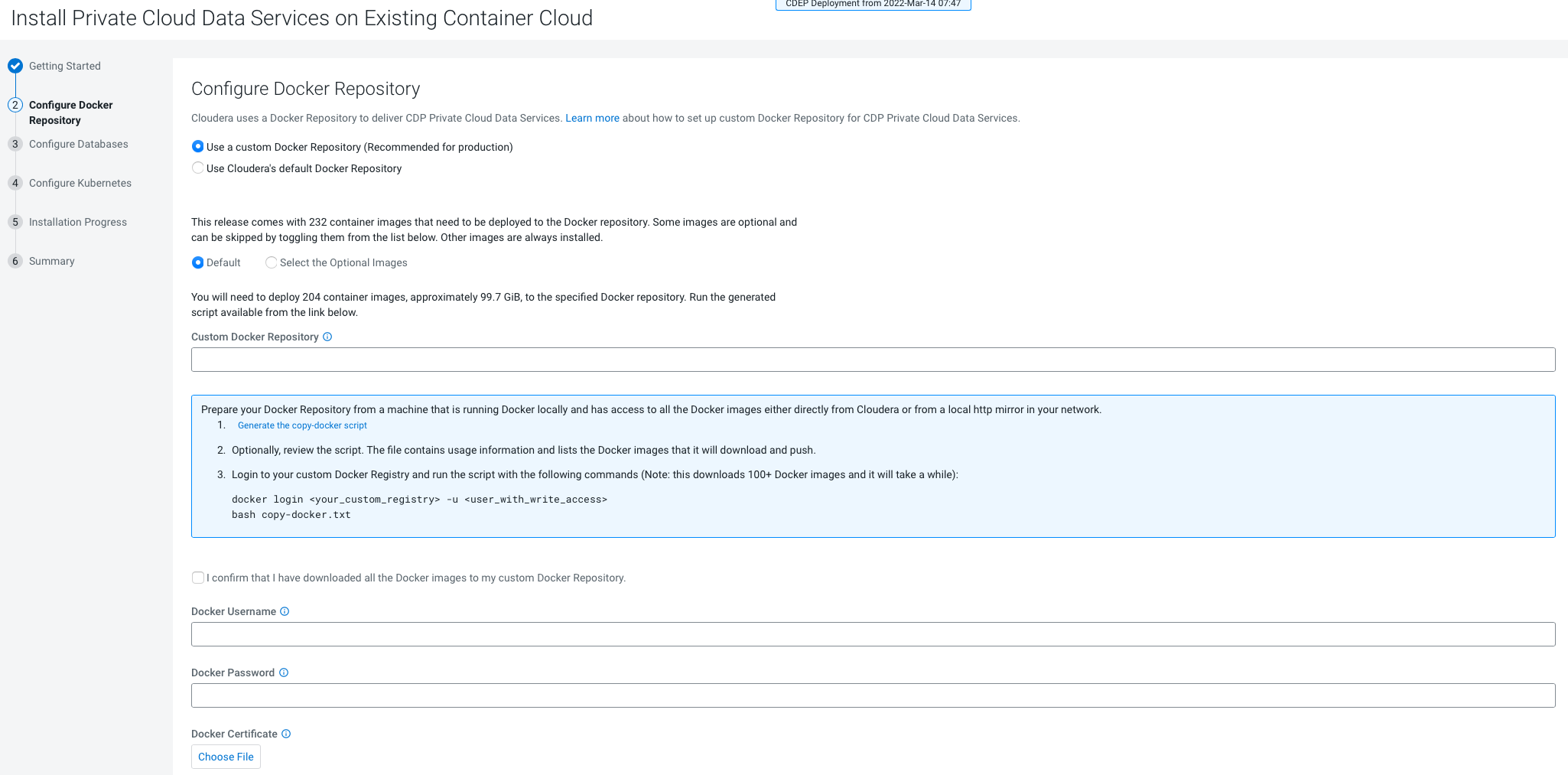Click info icon next to Docker Username
Screen dimensions: 1568x775
[x=285, y=611]
